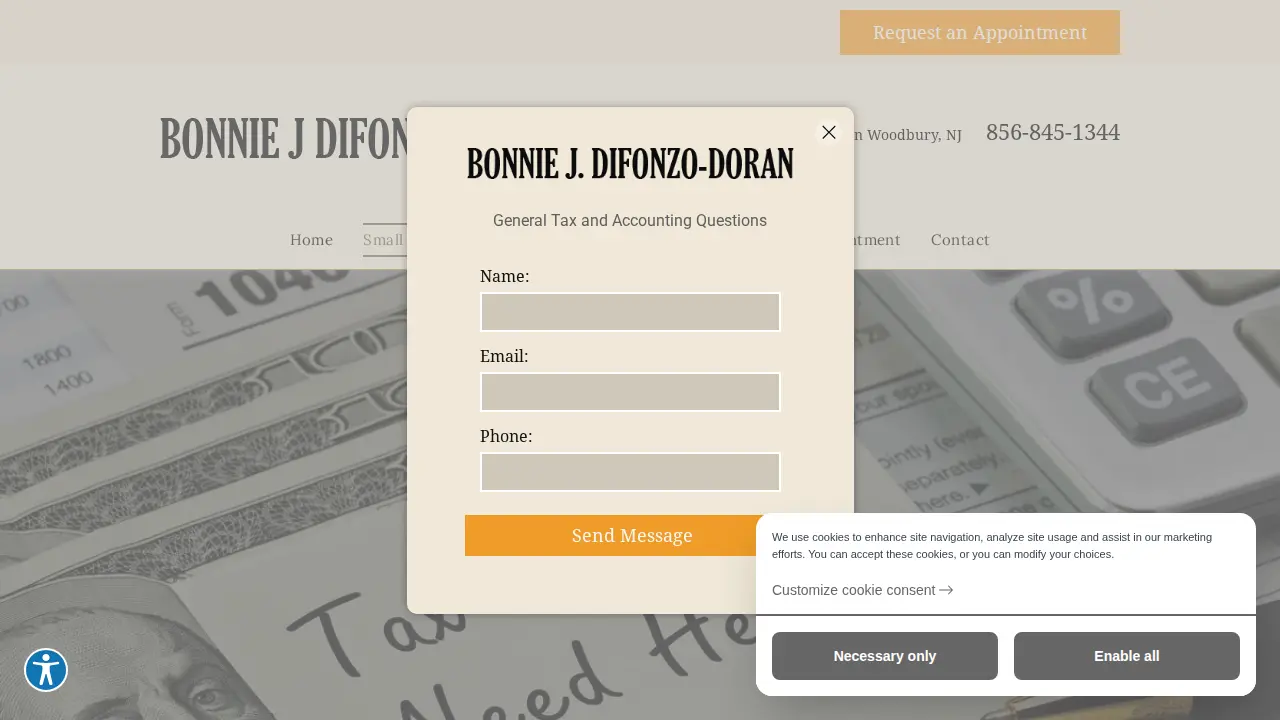Click the Bonnie J. DiFonzo-Doran popup logo

pos(630,164)
